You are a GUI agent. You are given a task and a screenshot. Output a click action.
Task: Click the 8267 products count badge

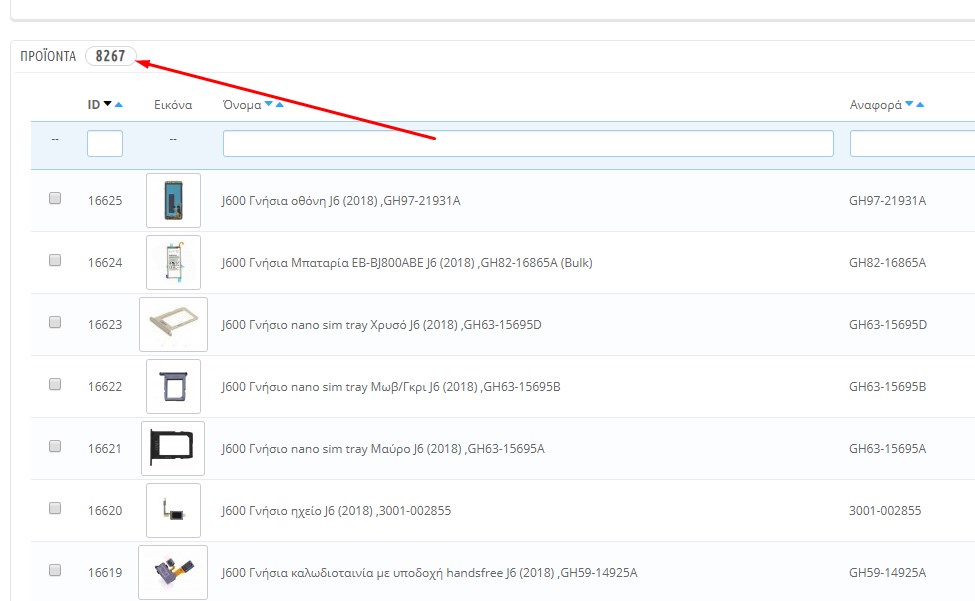click(x=110, y=56)
